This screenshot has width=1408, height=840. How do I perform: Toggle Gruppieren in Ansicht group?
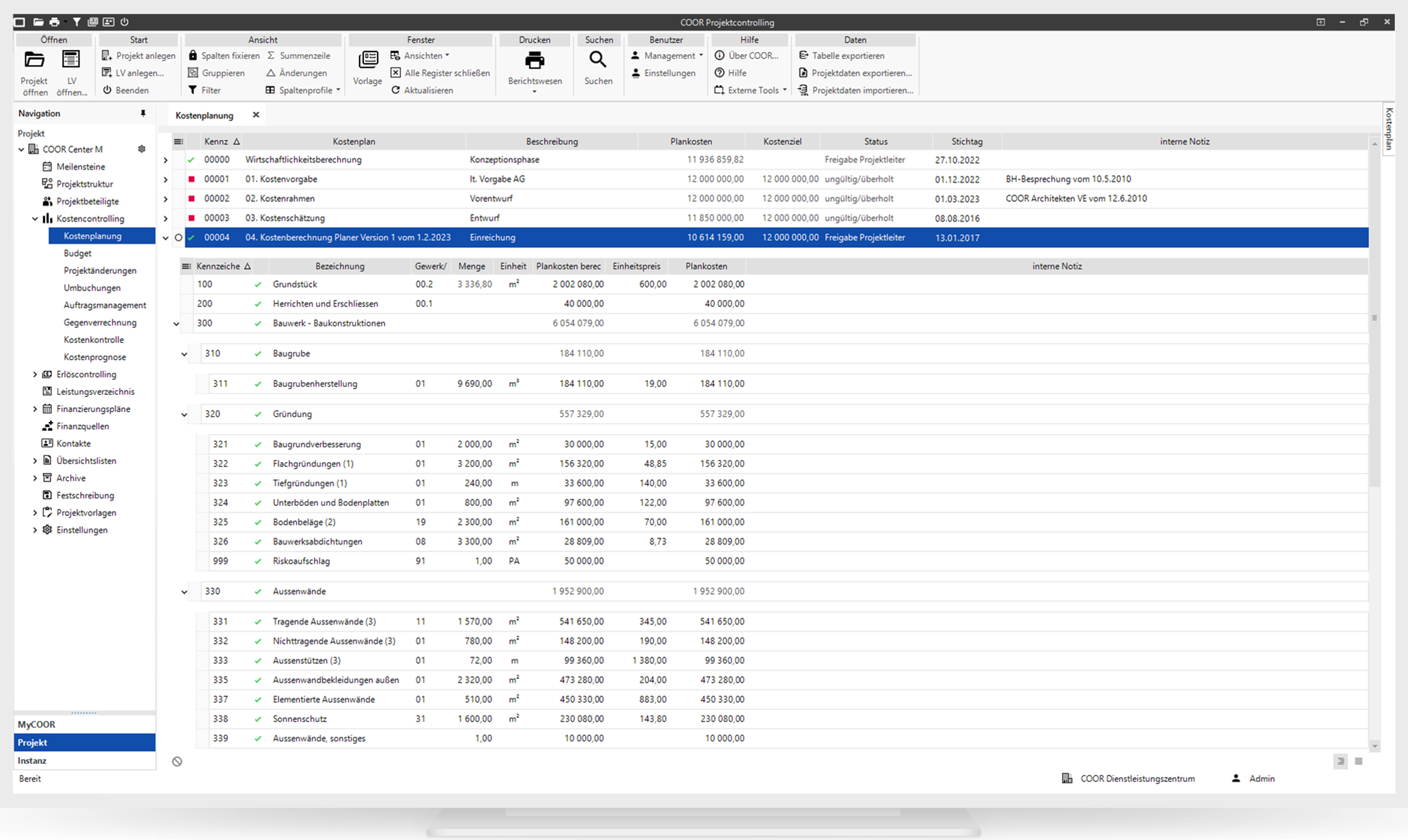tap(216, 73)
